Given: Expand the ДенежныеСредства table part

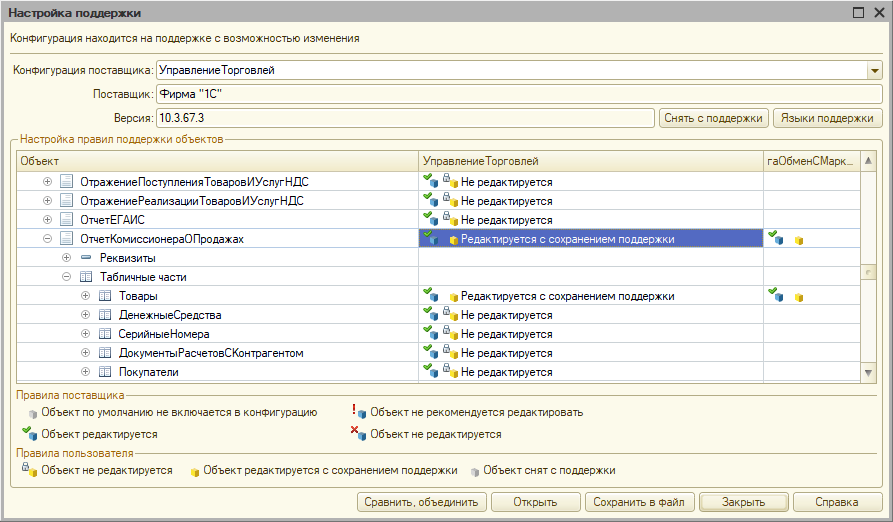Looking at the screenshot, I should 85,314.
